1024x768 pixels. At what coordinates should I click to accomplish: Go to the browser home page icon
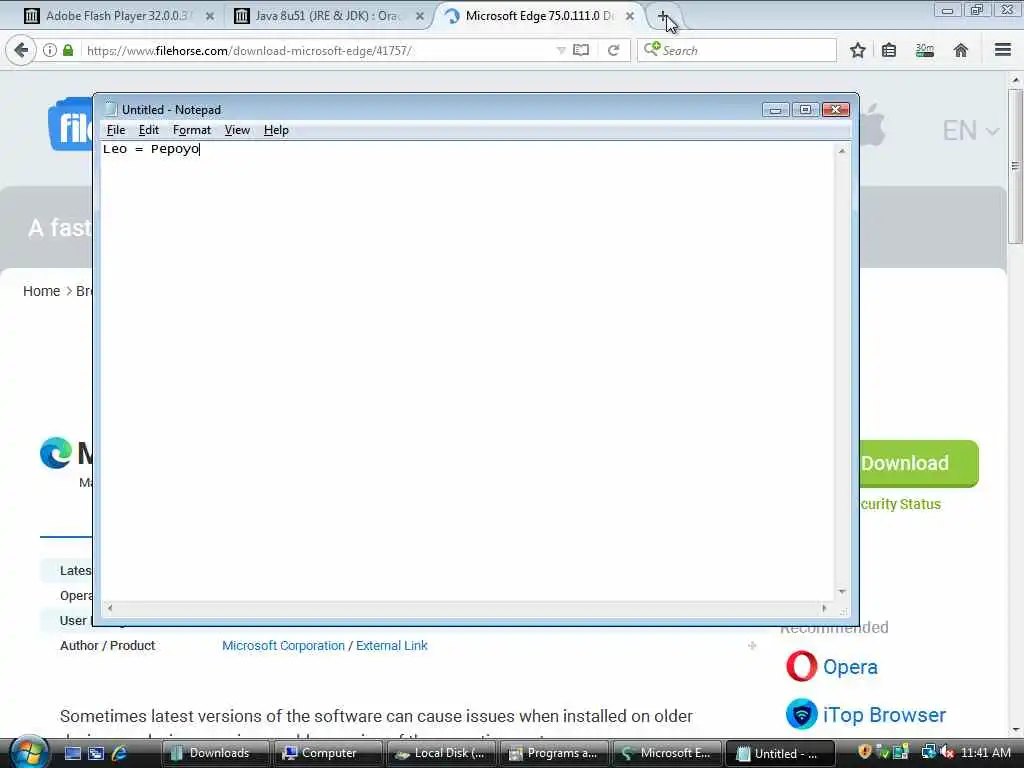[x=961, y=50]
